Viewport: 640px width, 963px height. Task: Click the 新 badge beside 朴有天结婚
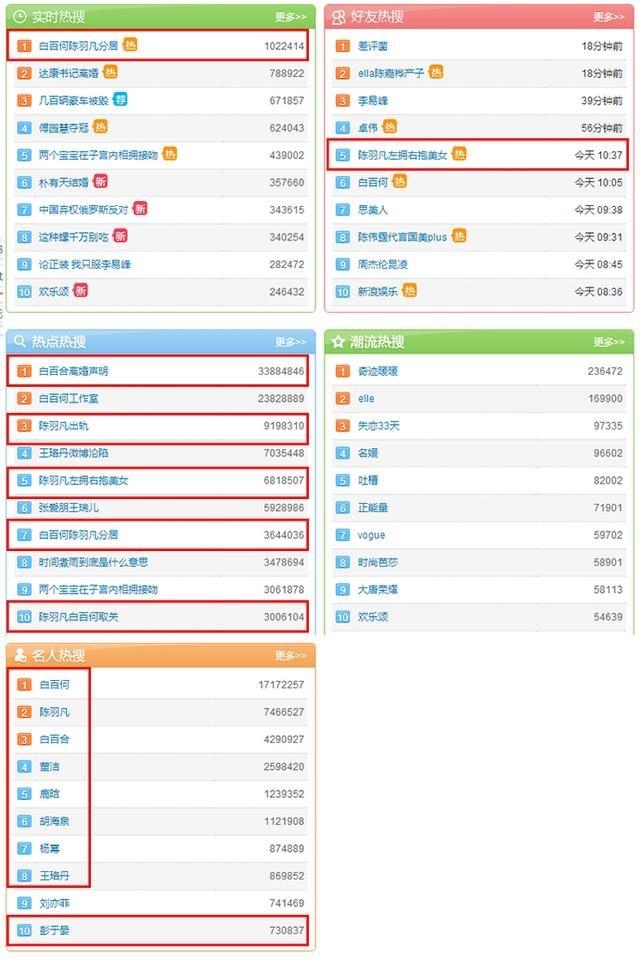point(100,182)
